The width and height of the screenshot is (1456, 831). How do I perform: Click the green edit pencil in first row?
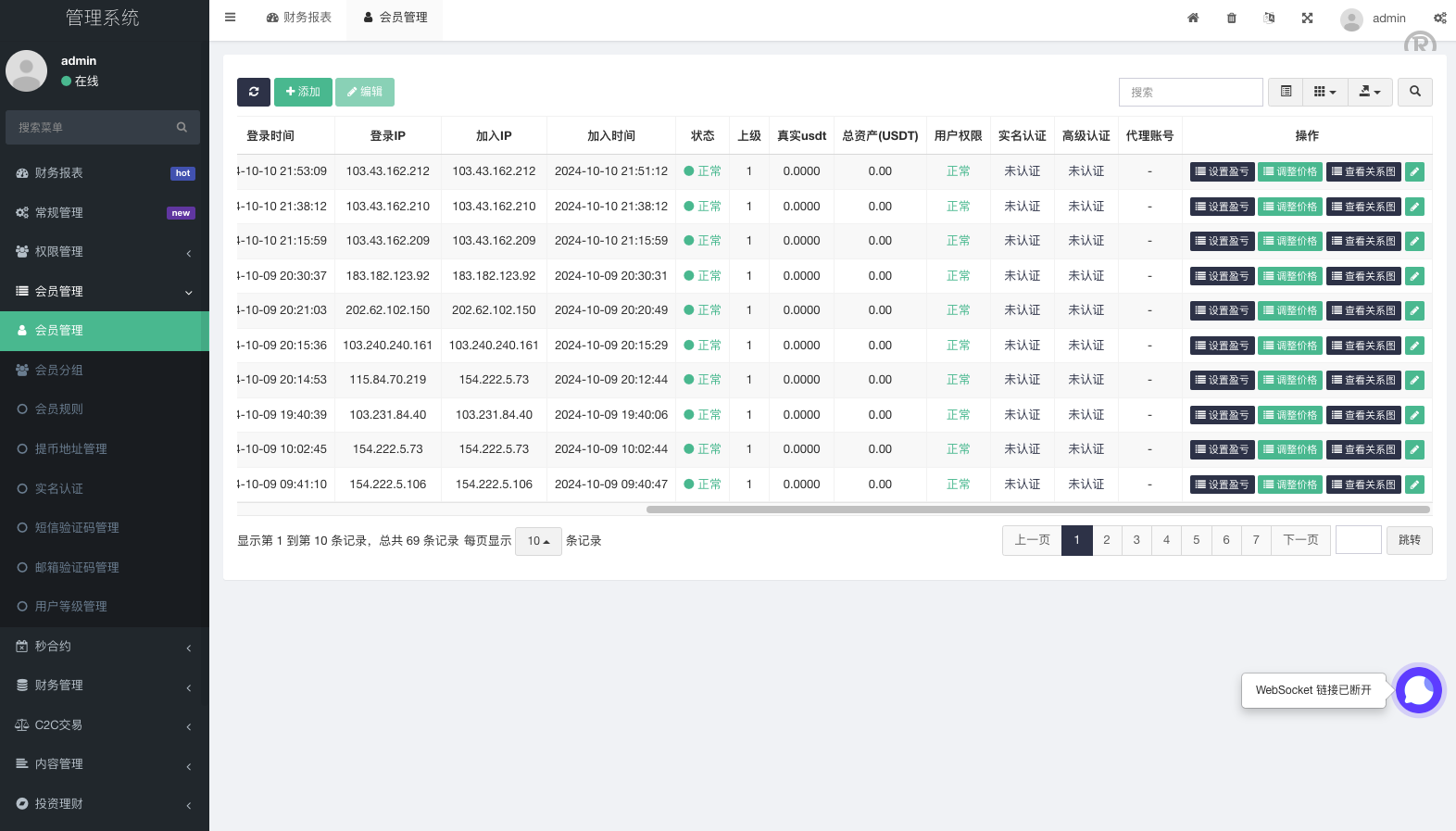click(1414, 171)
